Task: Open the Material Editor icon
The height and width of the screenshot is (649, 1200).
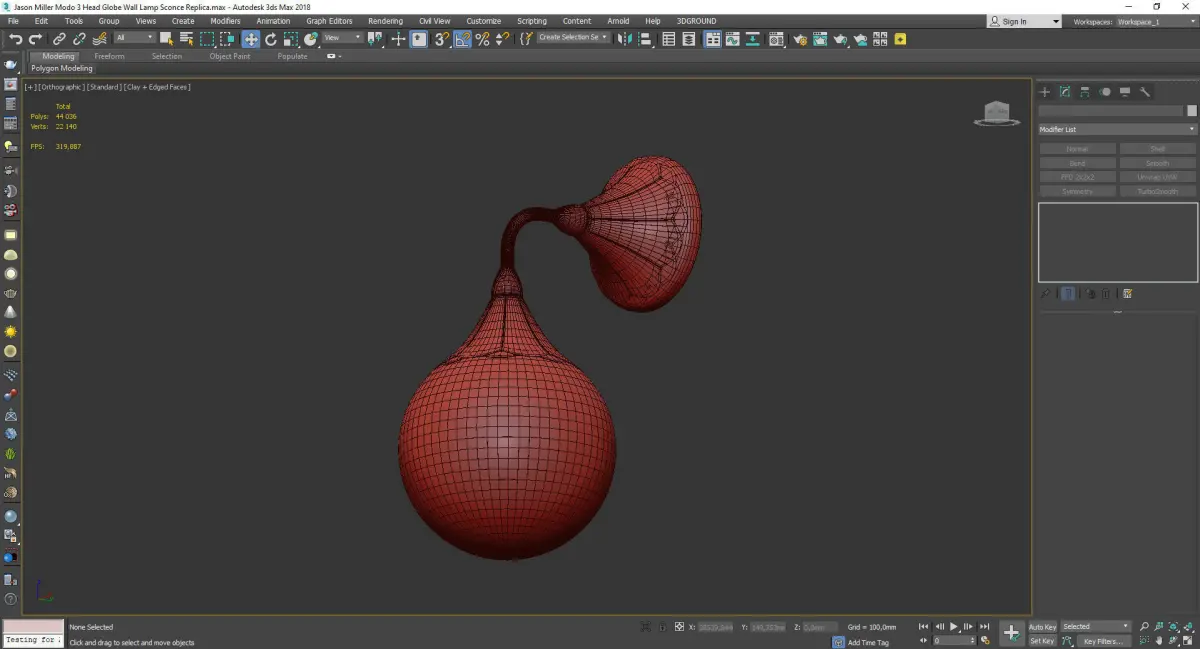Action: tap(777, 39)
